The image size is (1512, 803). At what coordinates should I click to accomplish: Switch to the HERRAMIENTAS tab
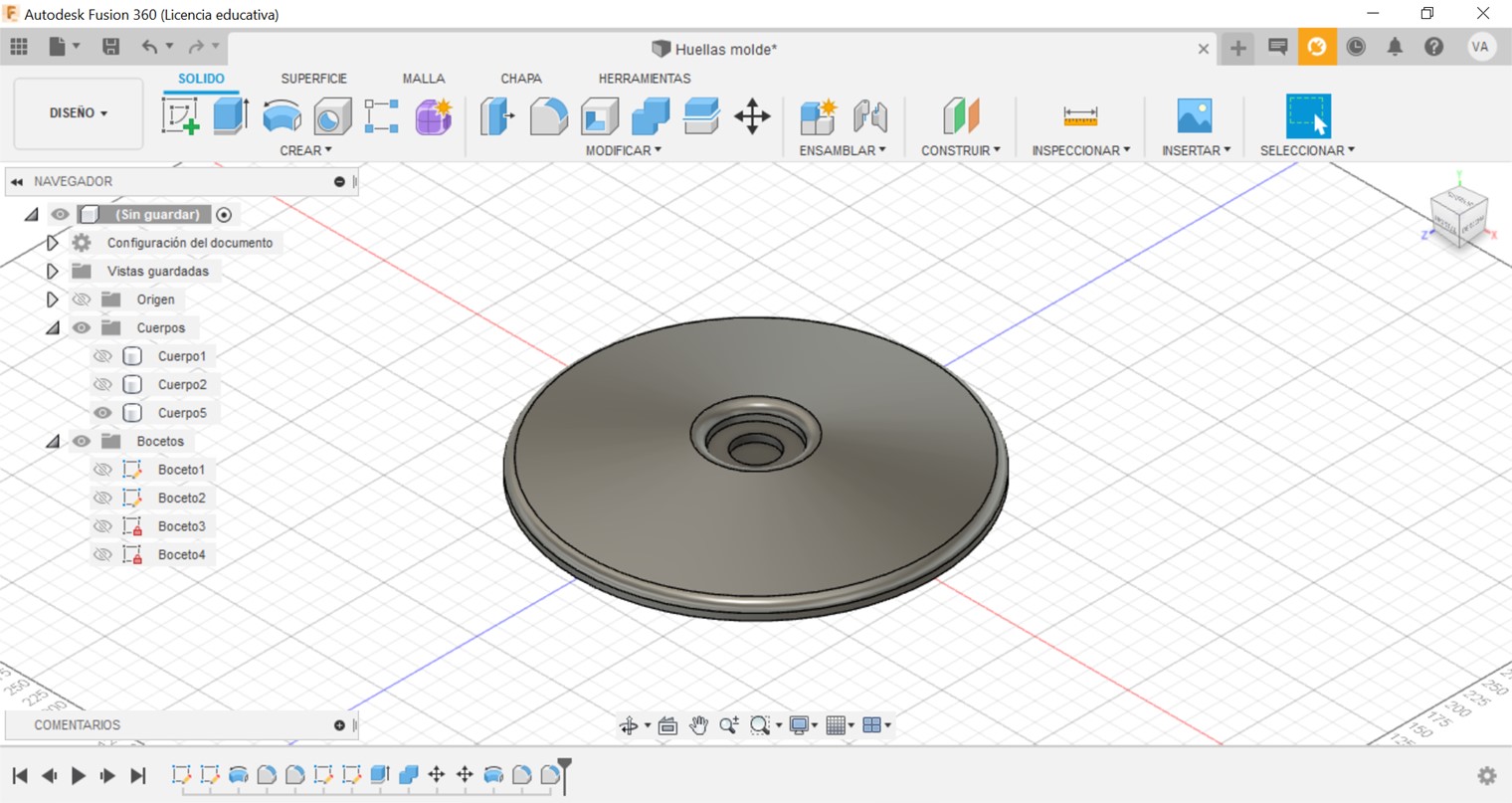tap(645, 79)
